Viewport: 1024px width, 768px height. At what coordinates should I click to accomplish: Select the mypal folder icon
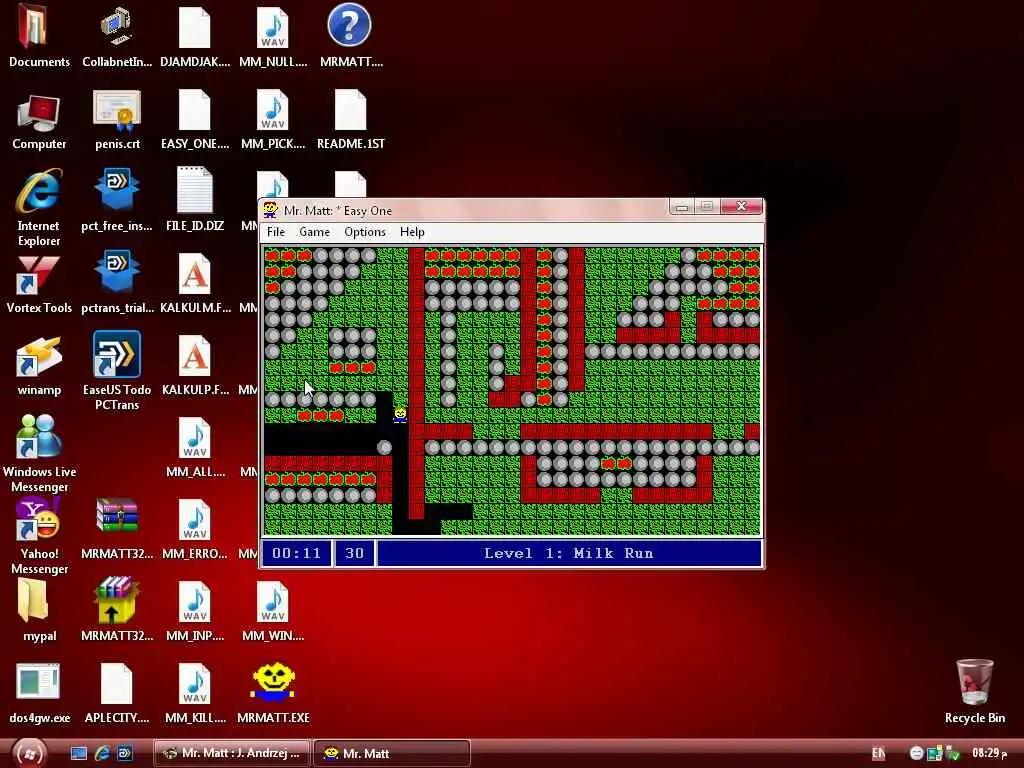tap(39, 611)
